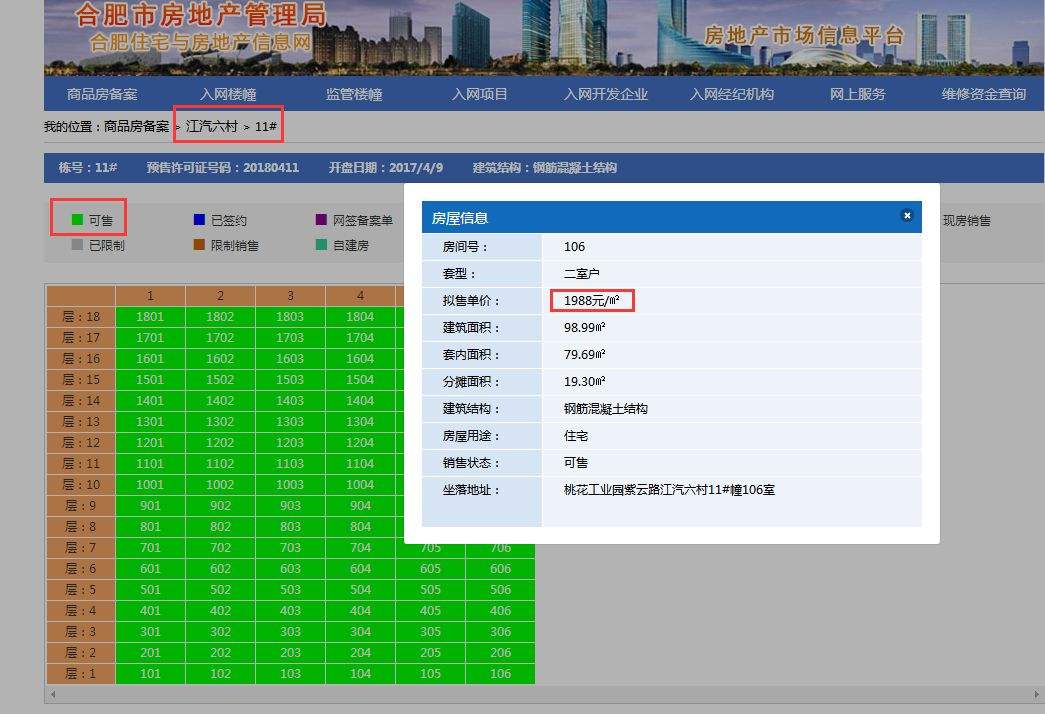Click the teal 自建房 legend swatch
The image size is (1045, 714).
(x=321, y=245)
